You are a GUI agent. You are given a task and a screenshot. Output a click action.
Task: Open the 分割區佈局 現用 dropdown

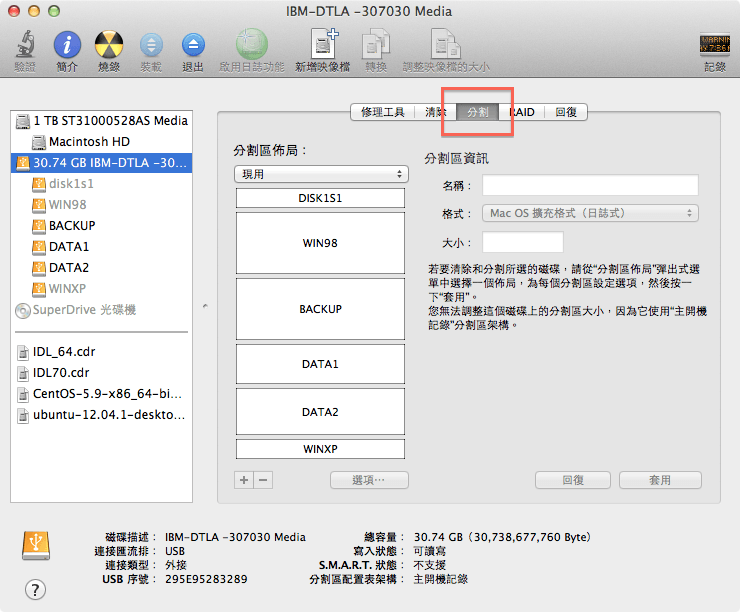coord(320,174)
